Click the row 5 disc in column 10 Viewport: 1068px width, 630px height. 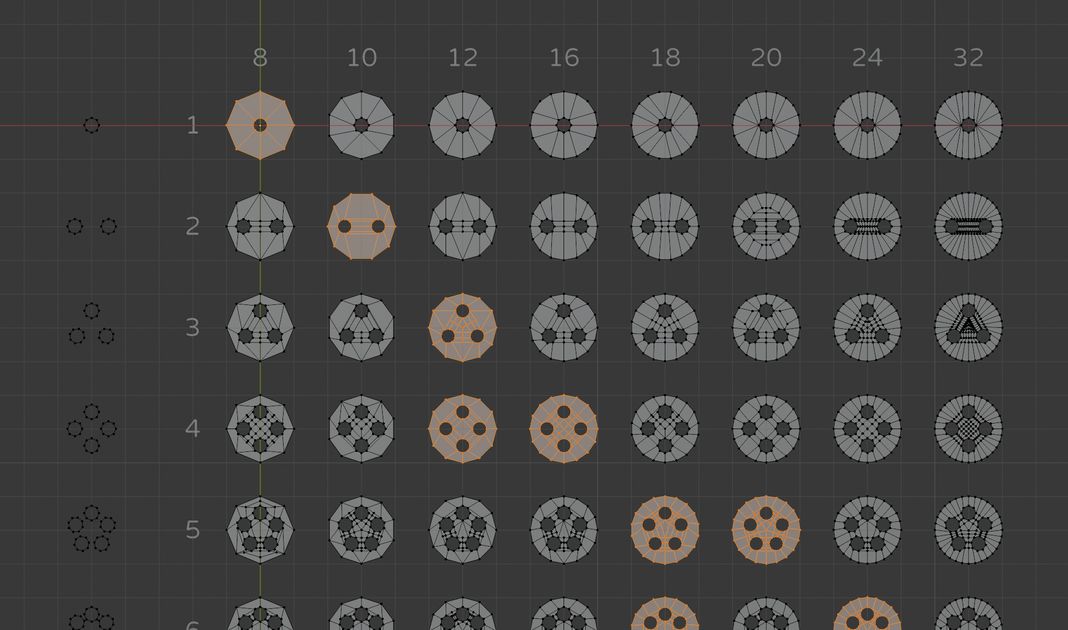coord(361,529)
